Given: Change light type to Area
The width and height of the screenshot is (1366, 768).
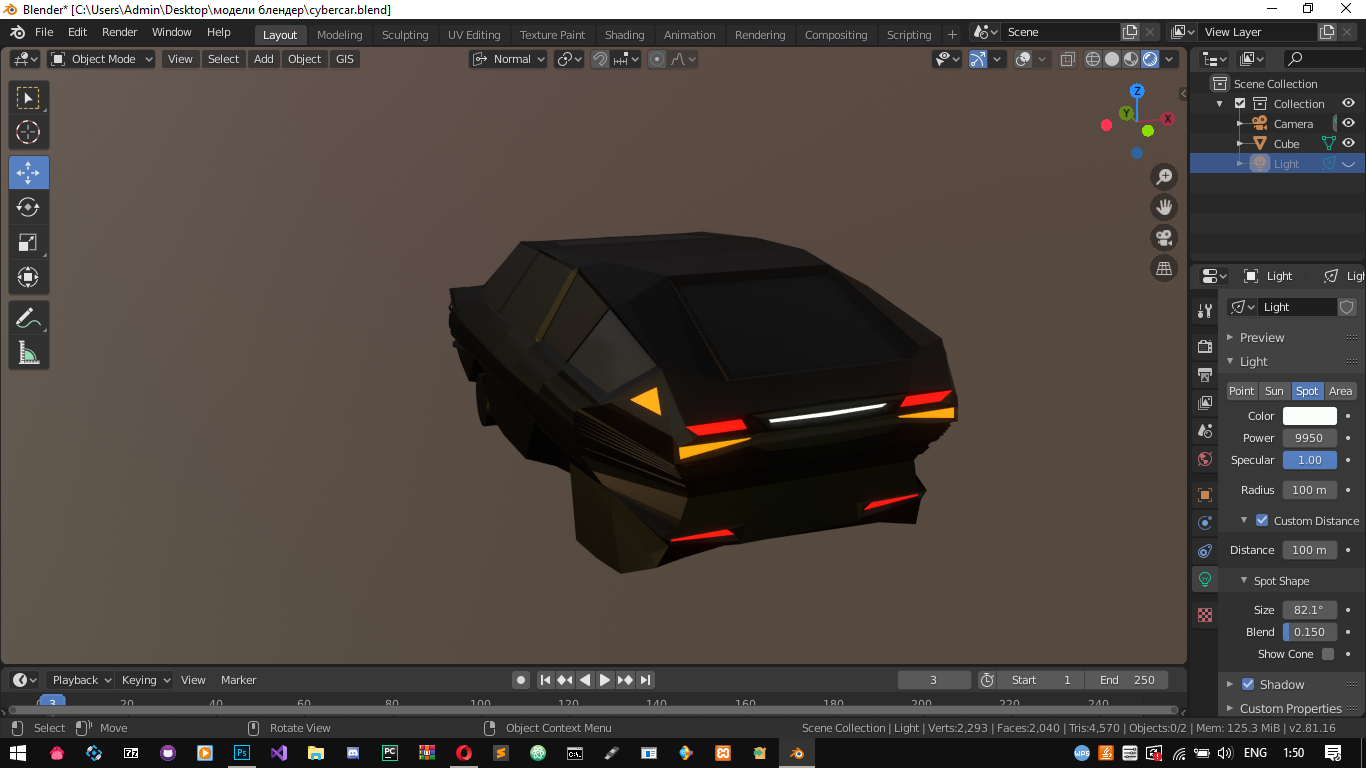Looking at the screenshot, I should point(1340,391).
